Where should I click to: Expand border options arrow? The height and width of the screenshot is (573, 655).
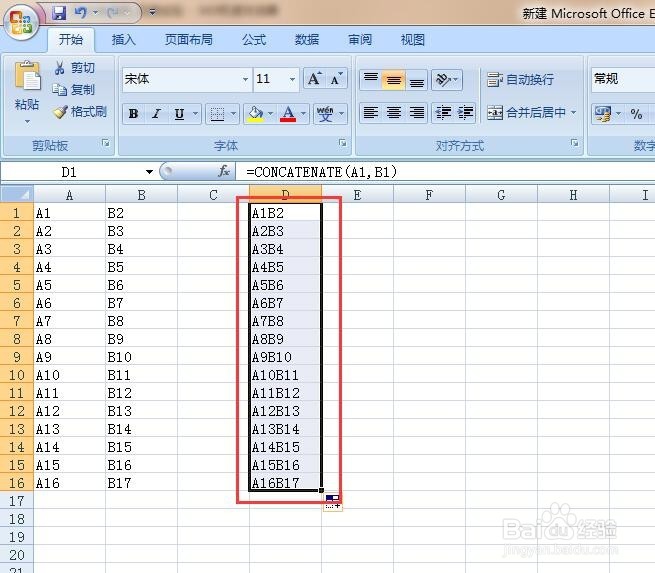point(233,114)
